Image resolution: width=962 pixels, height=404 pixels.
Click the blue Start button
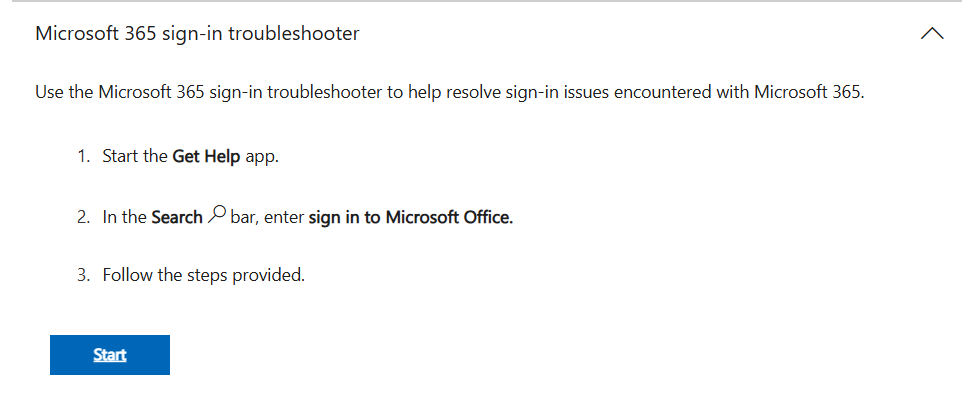point(110,355)
